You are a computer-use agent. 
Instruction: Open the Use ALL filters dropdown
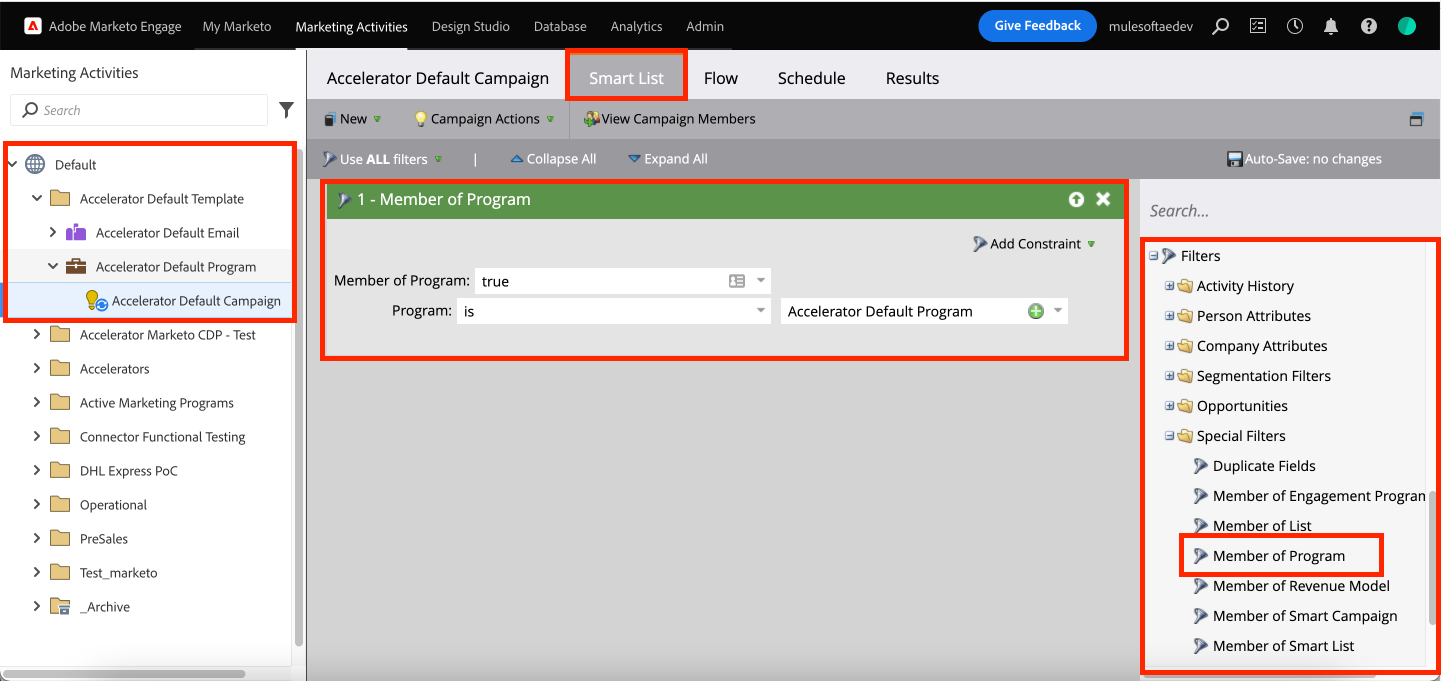pos(381,159)
